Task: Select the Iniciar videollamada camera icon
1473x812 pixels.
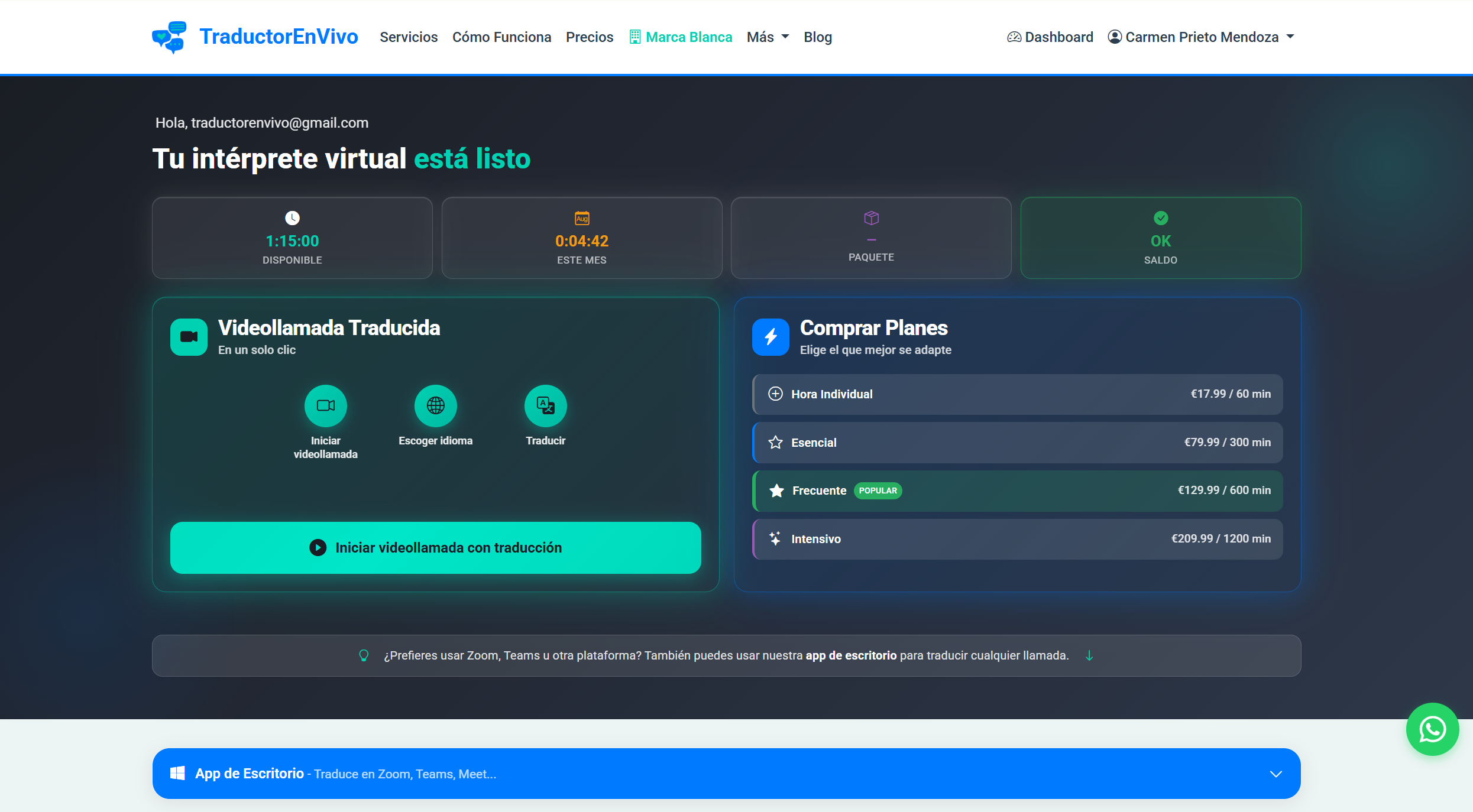Action: pos(325,406)
